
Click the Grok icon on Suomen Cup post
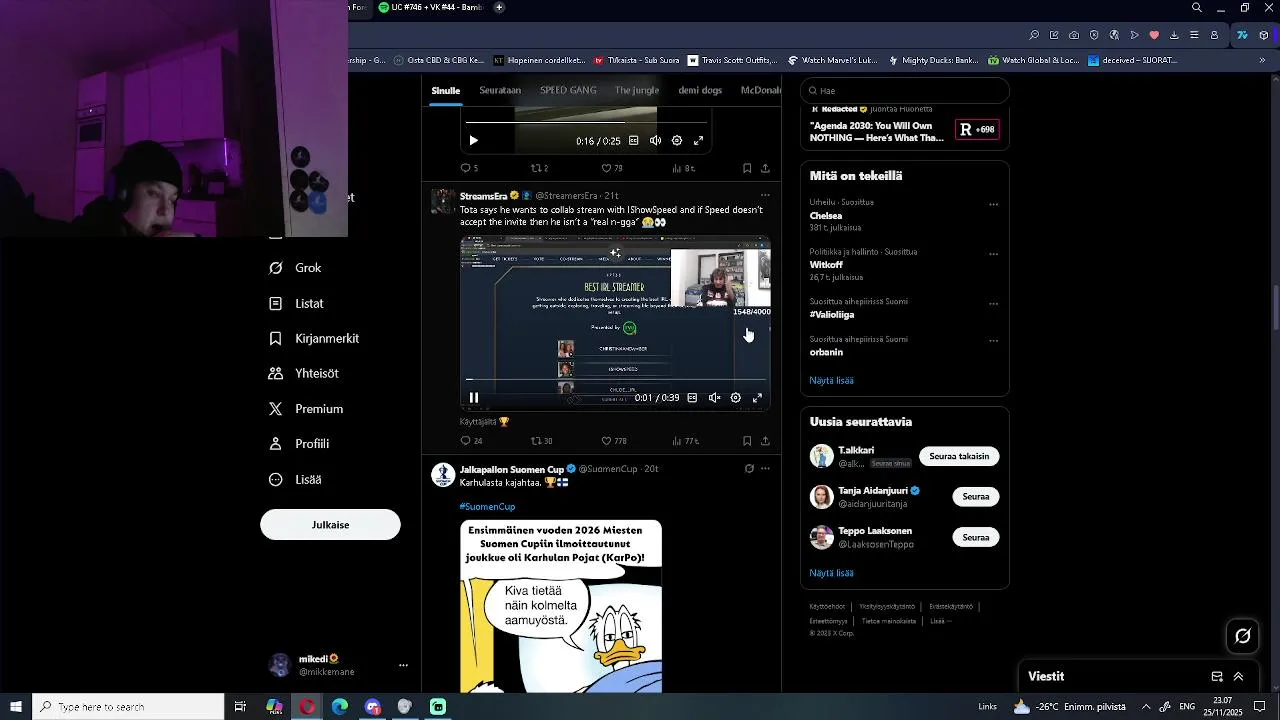click(x=749, y=468)
